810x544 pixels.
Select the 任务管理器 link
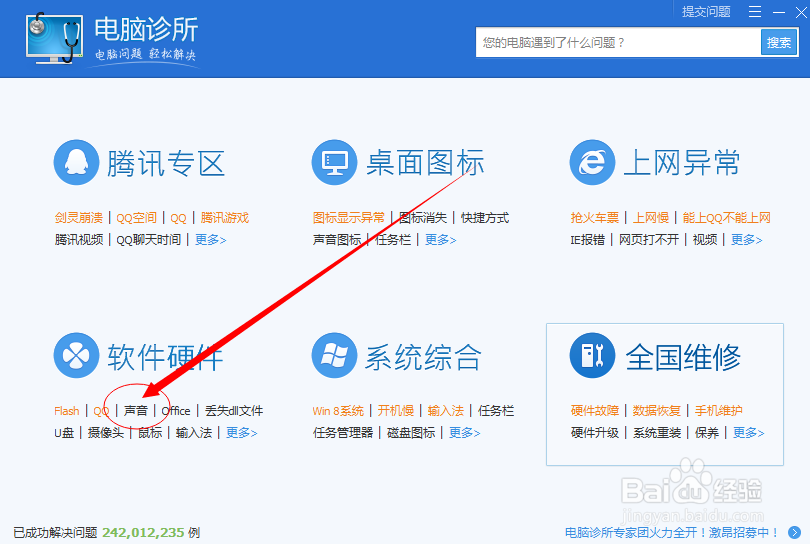[343, 433]
